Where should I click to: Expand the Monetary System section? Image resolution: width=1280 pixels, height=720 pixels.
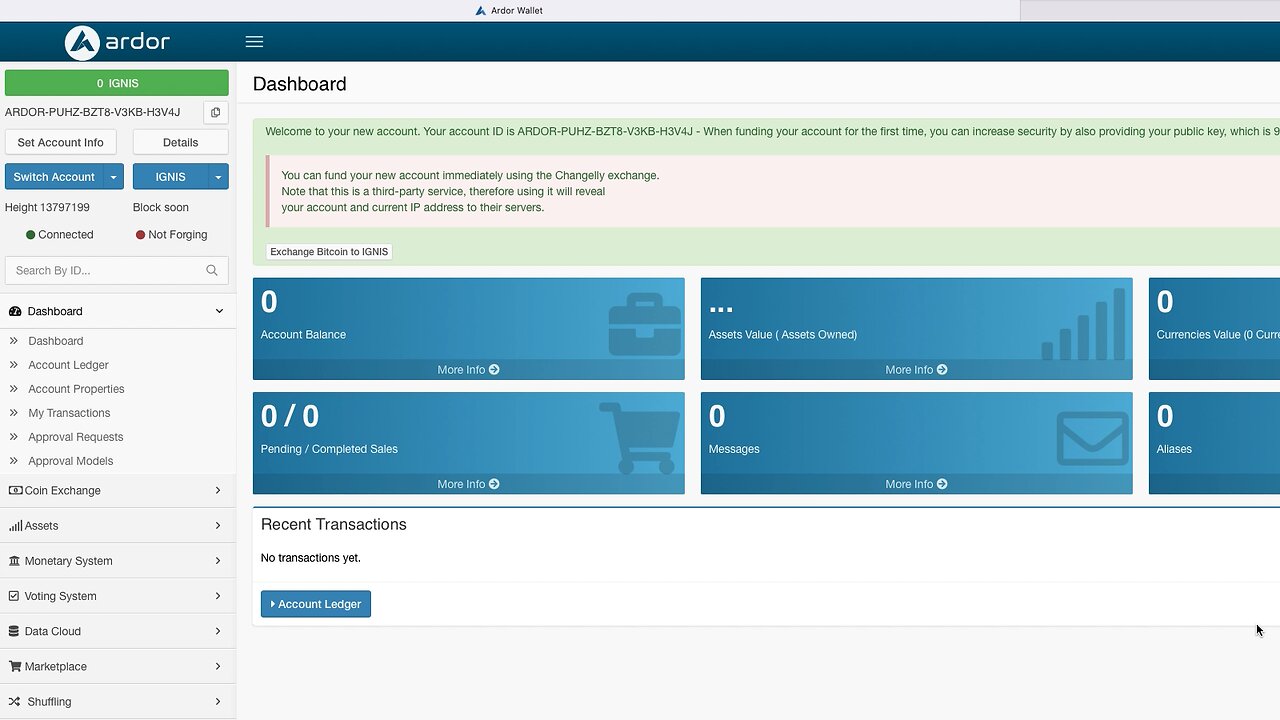click(218, 561)
